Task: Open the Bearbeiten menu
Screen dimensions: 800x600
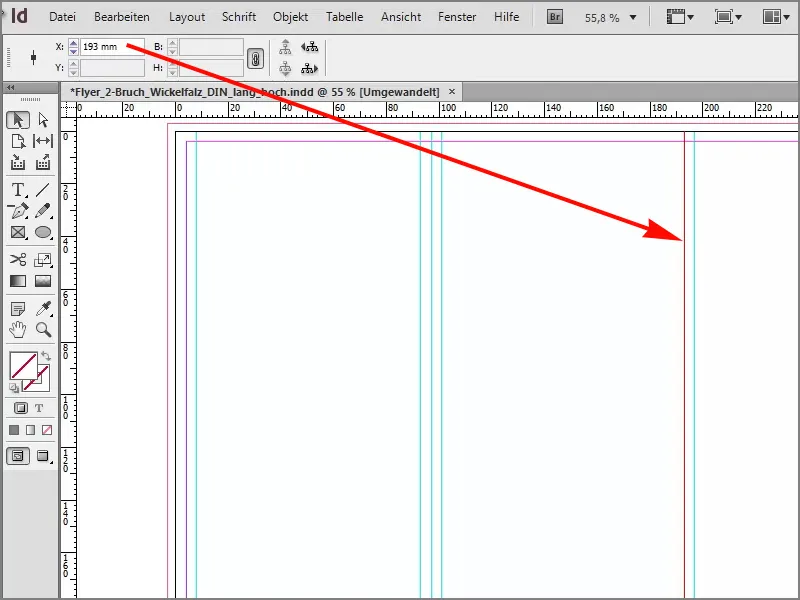Action: pyautogui.click(x=122, y=17)
